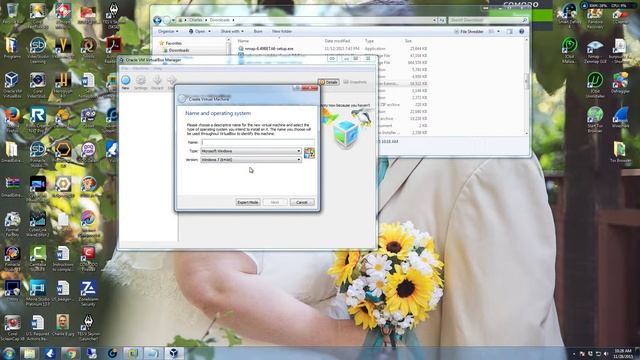Sort by the Size column header in Explorer

click(408, 41)
